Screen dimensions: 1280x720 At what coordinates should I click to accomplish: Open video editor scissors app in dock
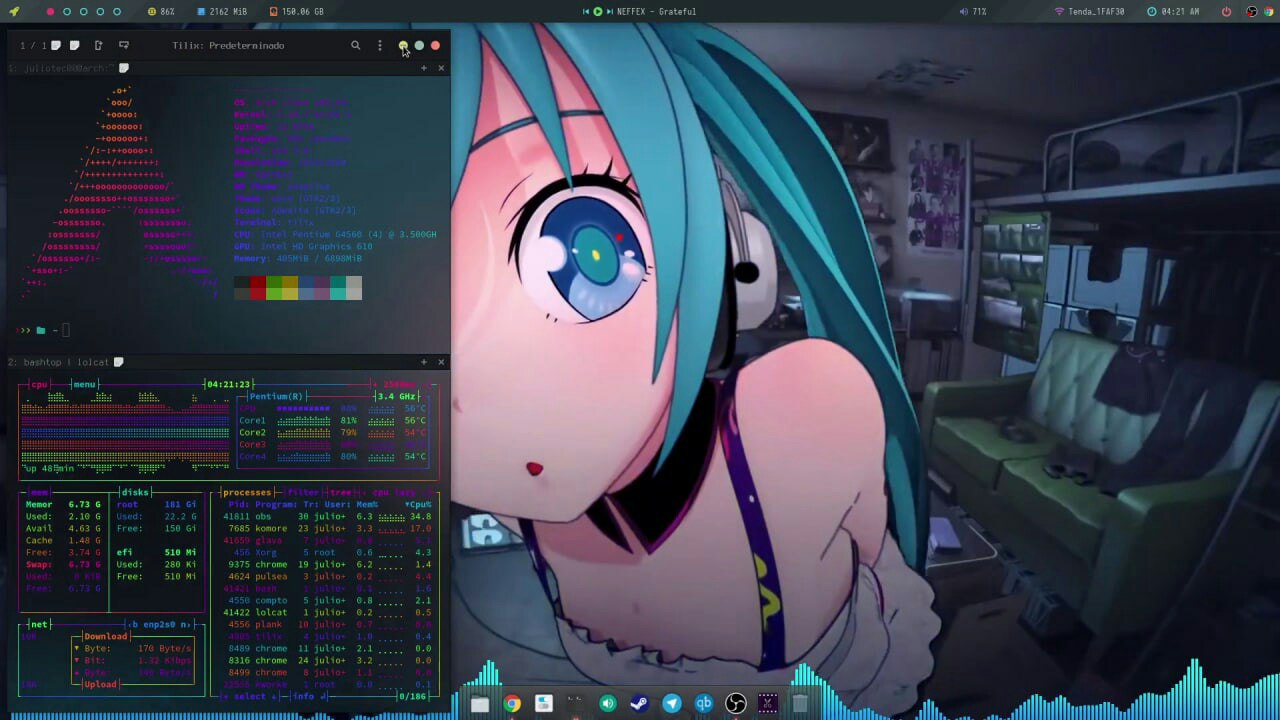click(x=768, y=704)
